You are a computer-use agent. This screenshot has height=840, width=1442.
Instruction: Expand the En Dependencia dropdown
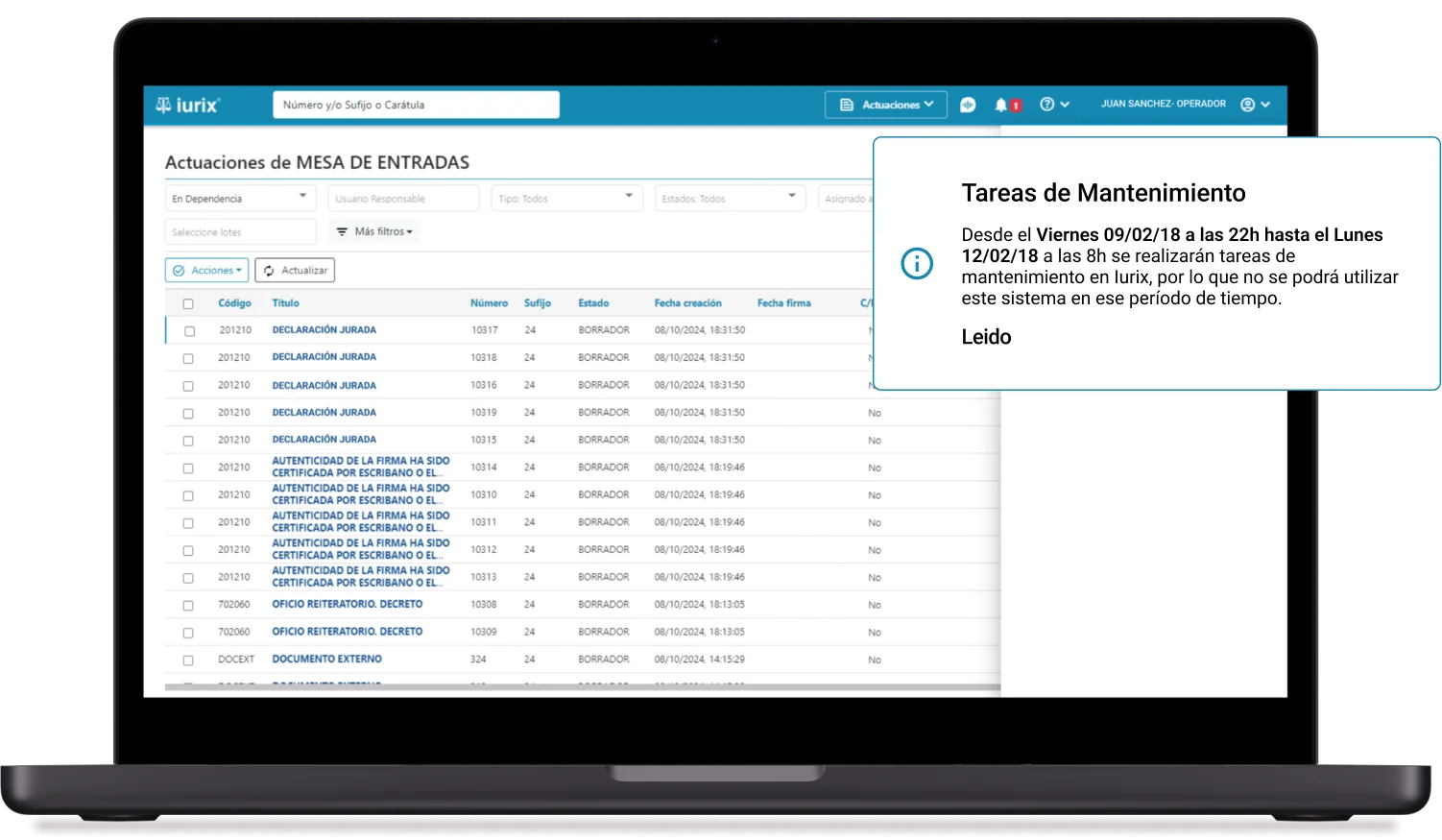(x=302, y=197)
